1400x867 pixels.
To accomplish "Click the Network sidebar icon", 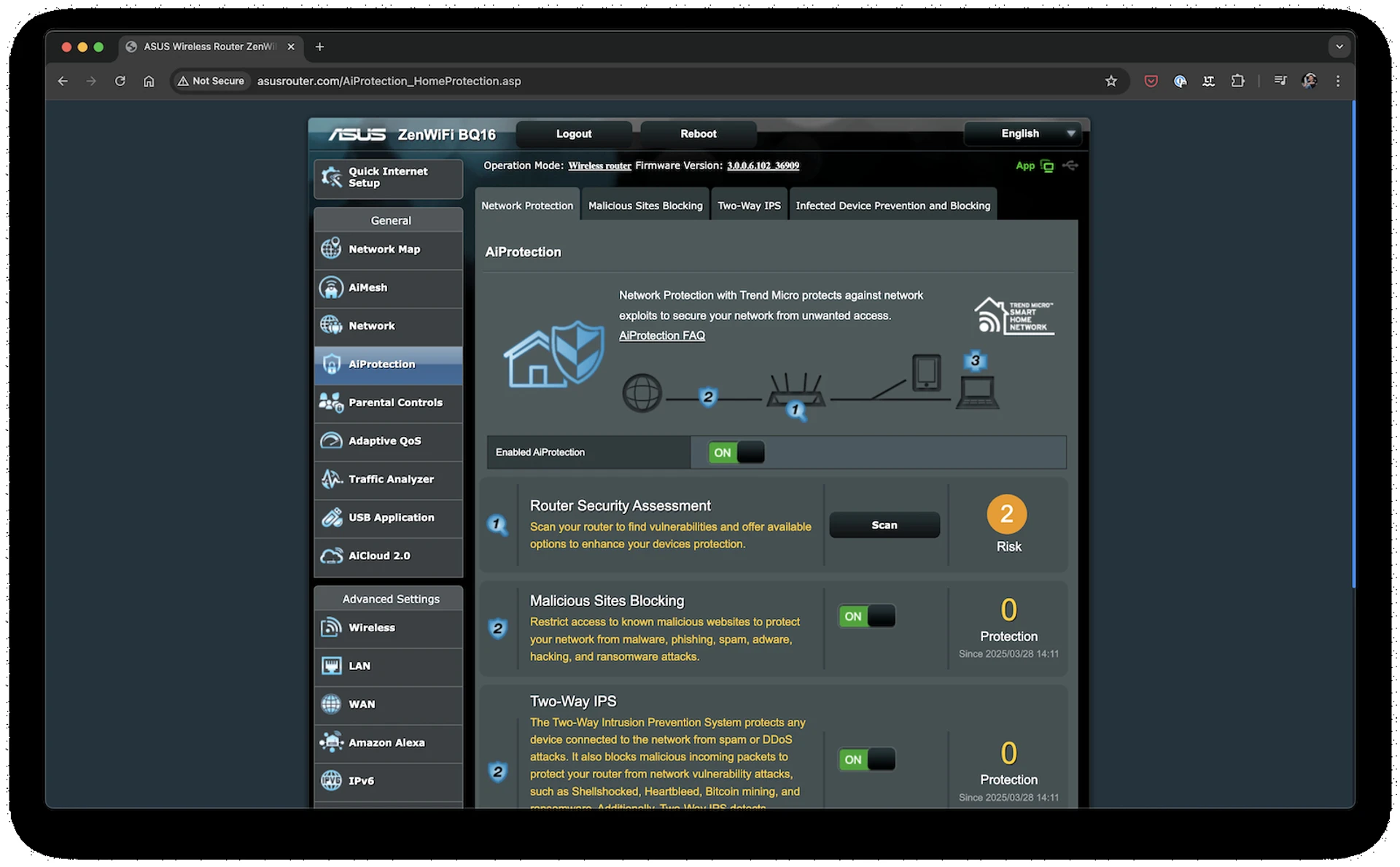I will [x=331, y=325].
